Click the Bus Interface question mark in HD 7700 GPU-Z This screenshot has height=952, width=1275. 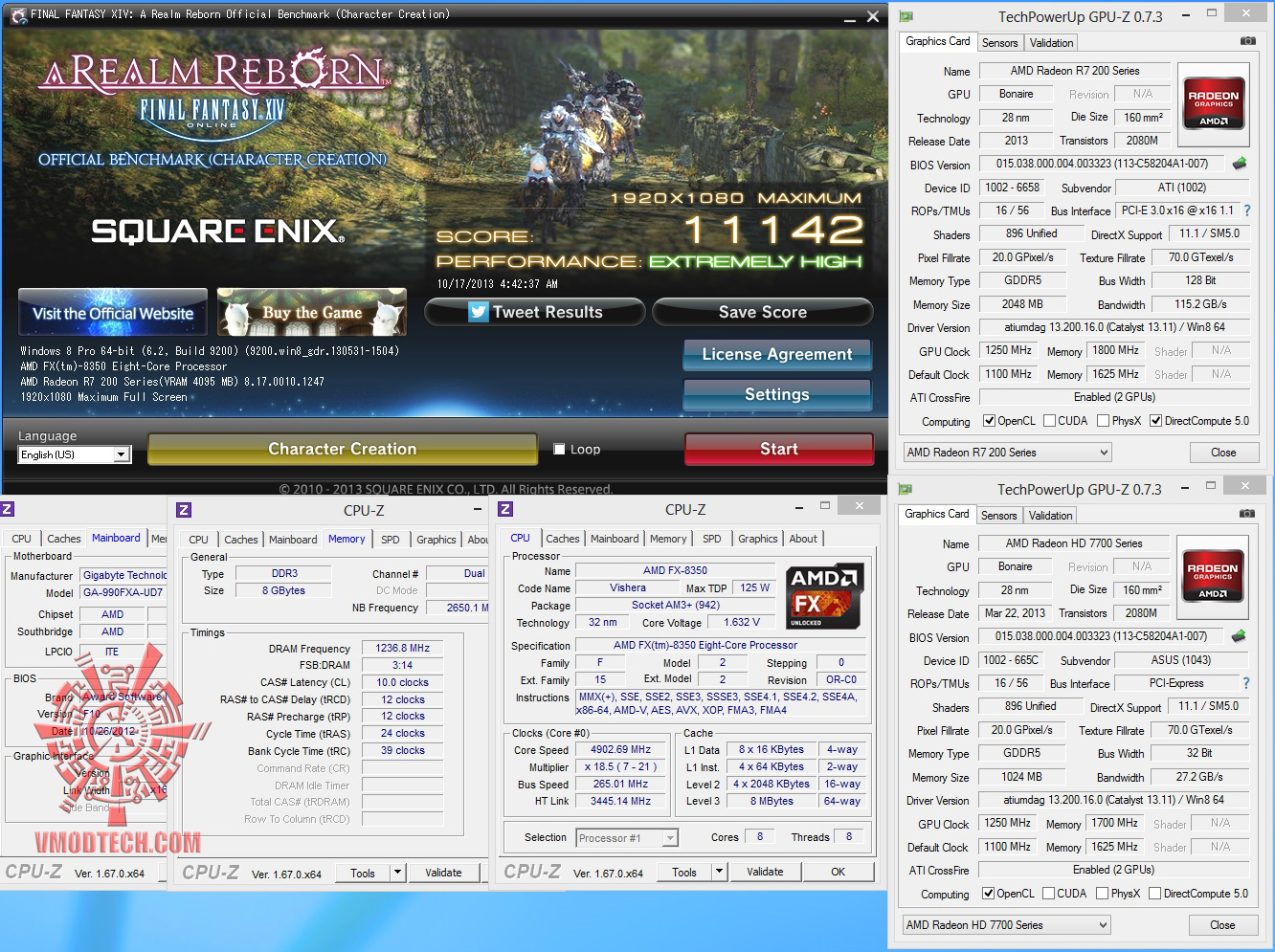(1245, 683)
